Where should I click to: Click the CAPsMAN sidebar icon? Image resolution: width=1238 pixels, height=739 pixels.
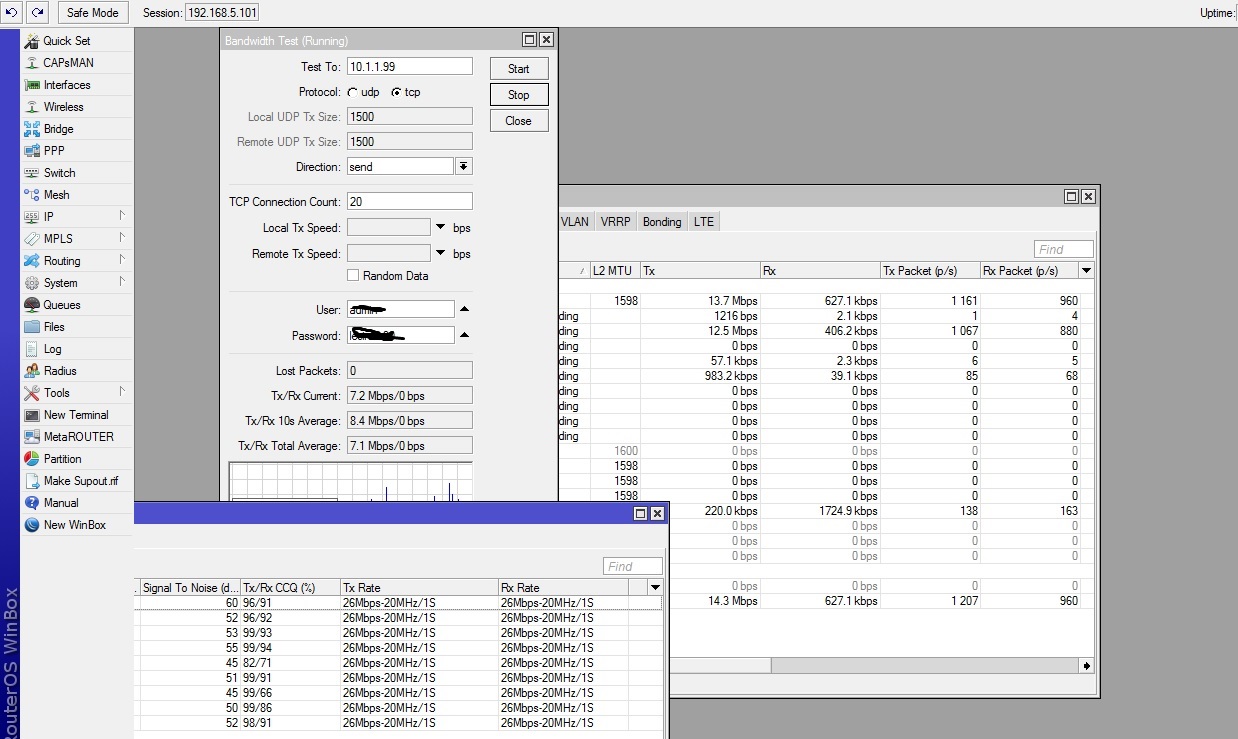tap(32, 63)
